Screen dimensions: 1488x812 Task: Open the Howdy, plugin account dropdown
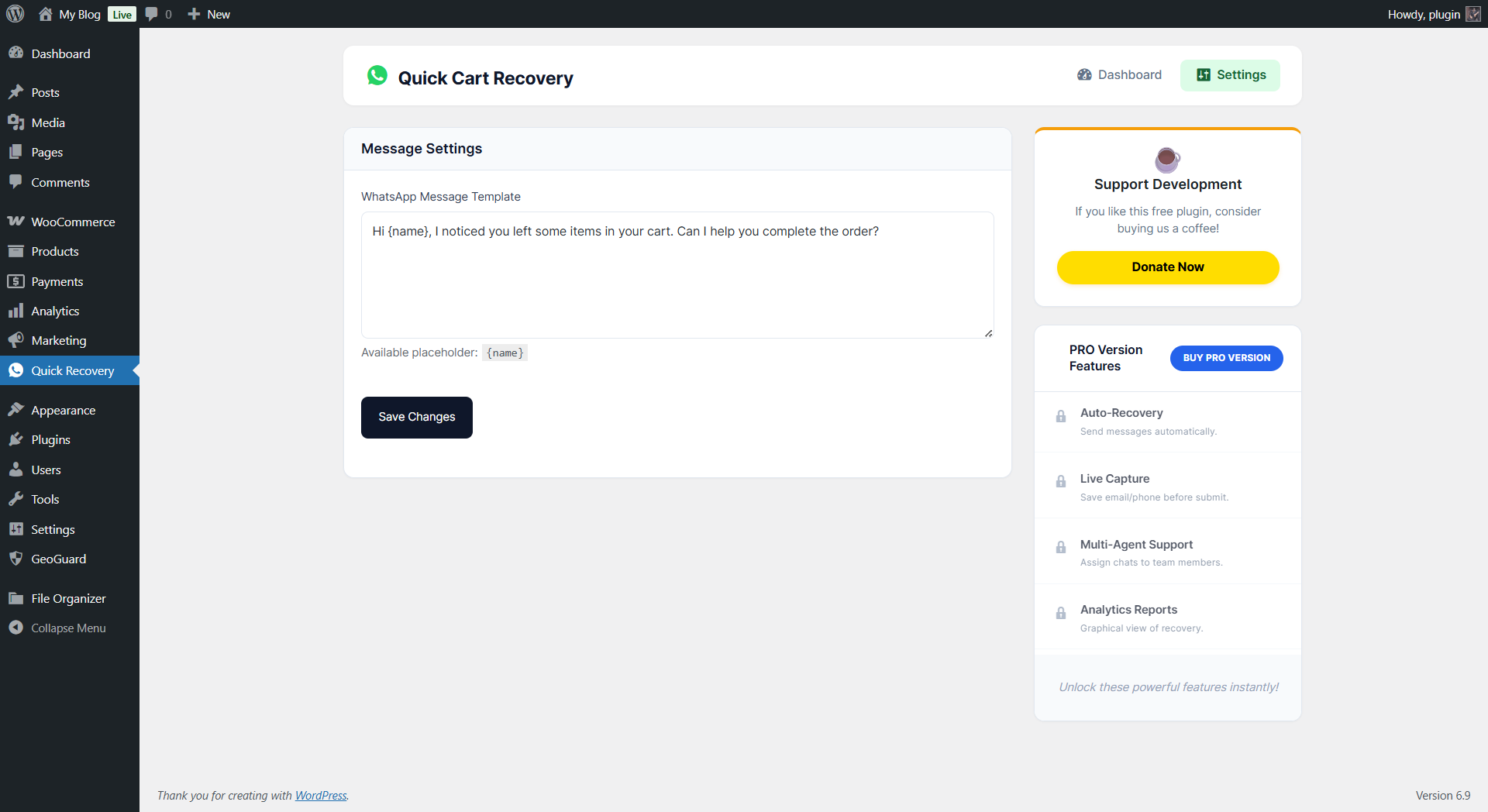[1424, 13]
